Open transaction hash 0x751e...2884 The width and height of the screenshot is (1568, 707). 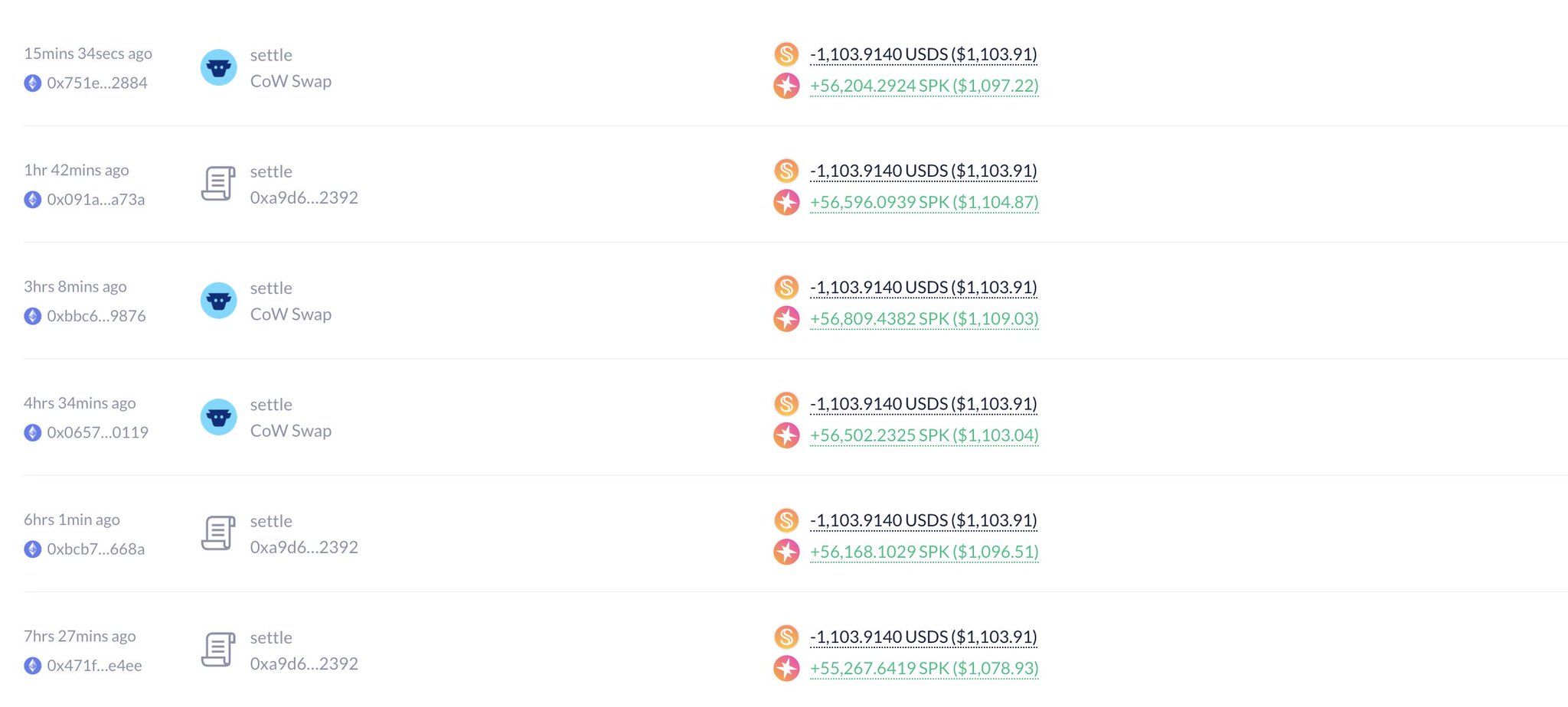(x=97, y=83)
